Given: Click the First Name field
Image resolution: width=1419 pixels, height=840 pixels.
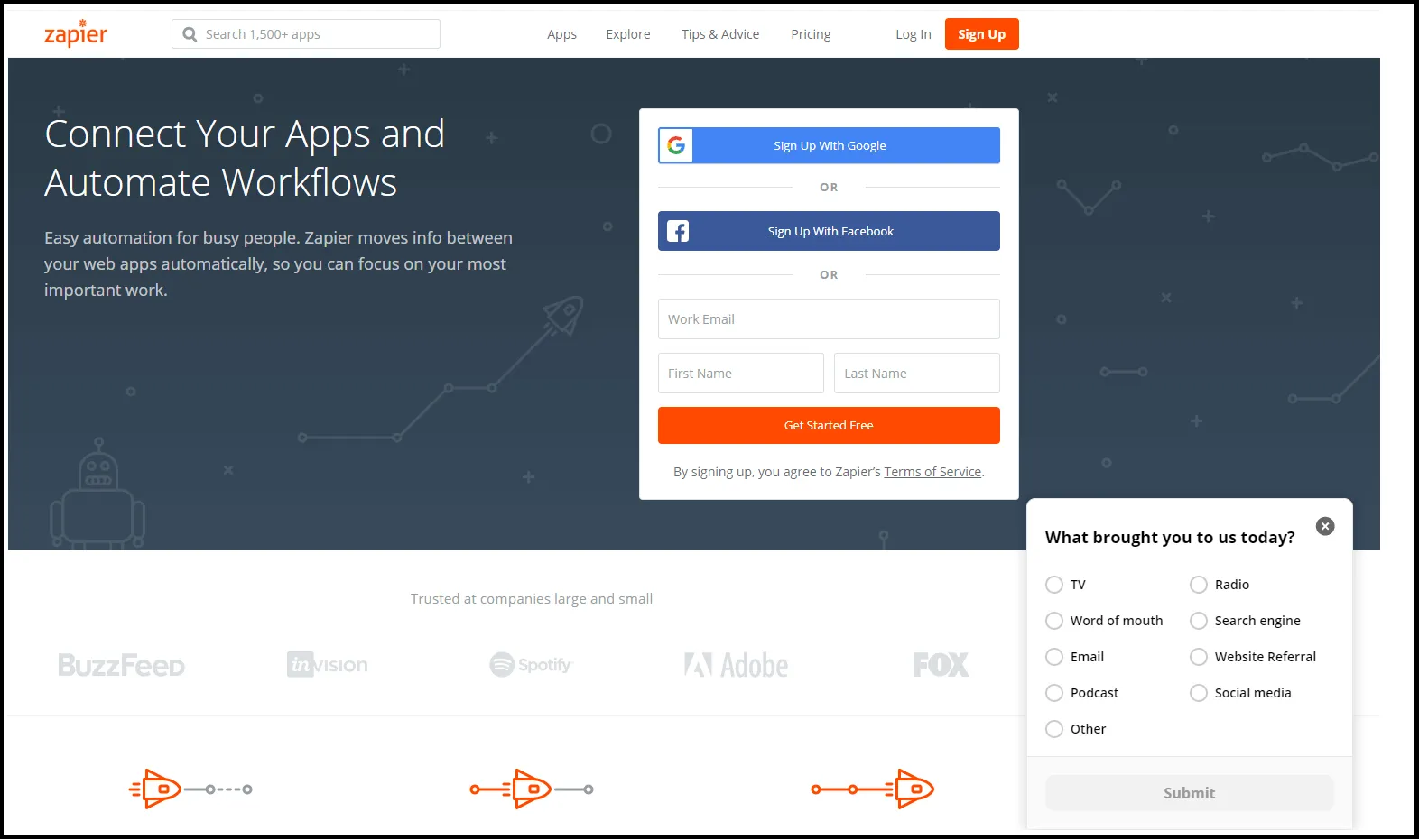Looking at the screenshot, I should click(x=741, y=374).
